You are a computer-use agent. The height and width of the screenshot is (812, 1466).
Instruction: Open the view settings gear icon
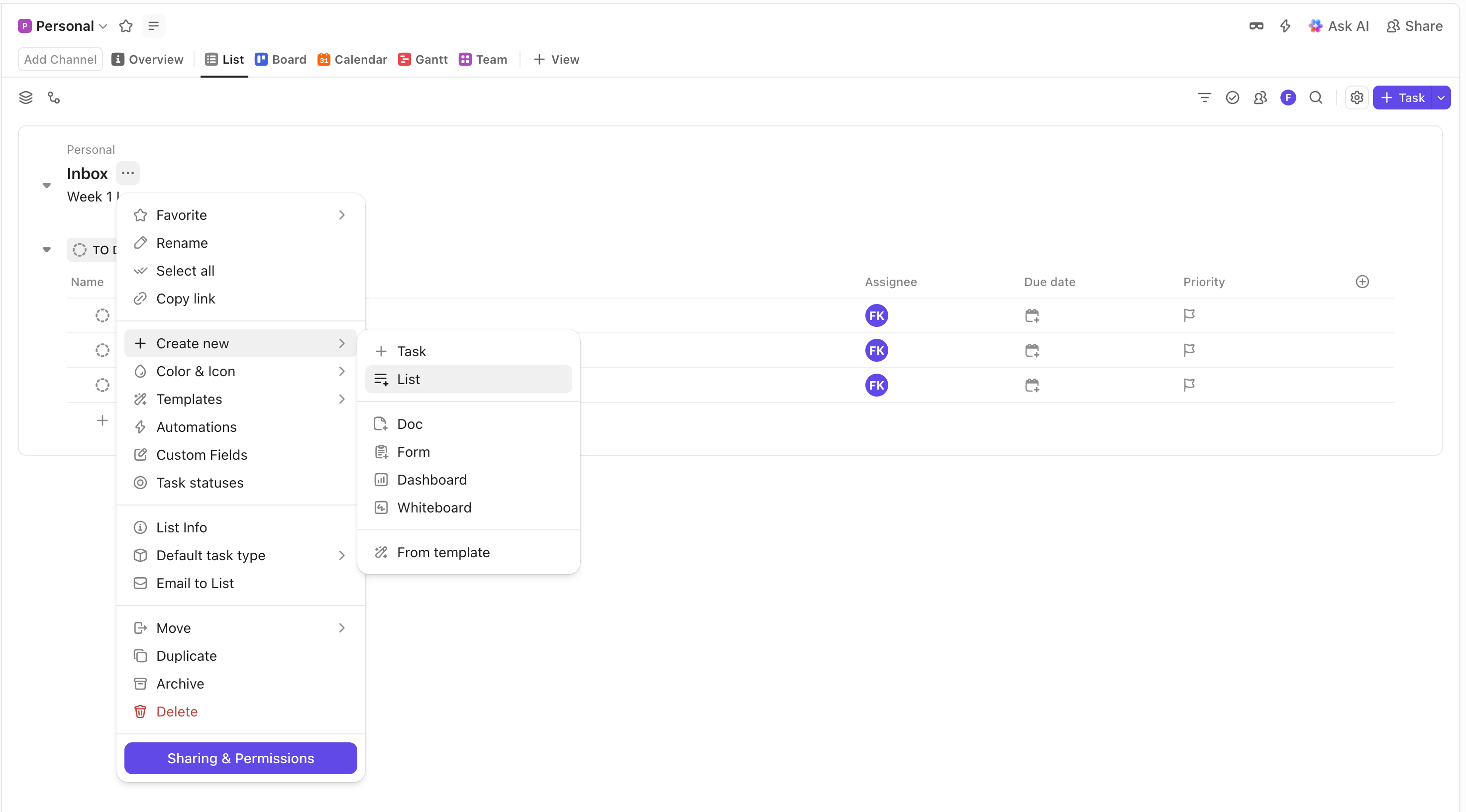1357,98
